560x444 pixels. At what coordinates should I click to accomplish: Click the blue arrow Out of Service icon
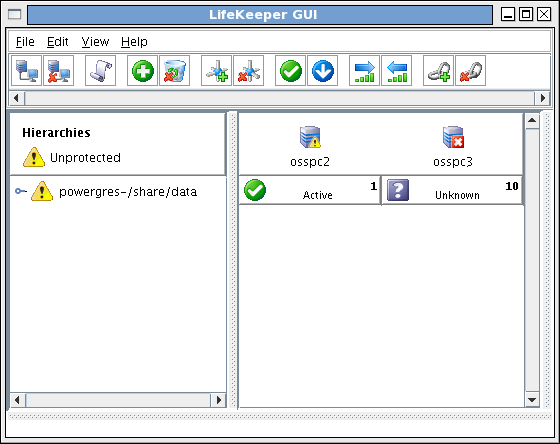322,71
